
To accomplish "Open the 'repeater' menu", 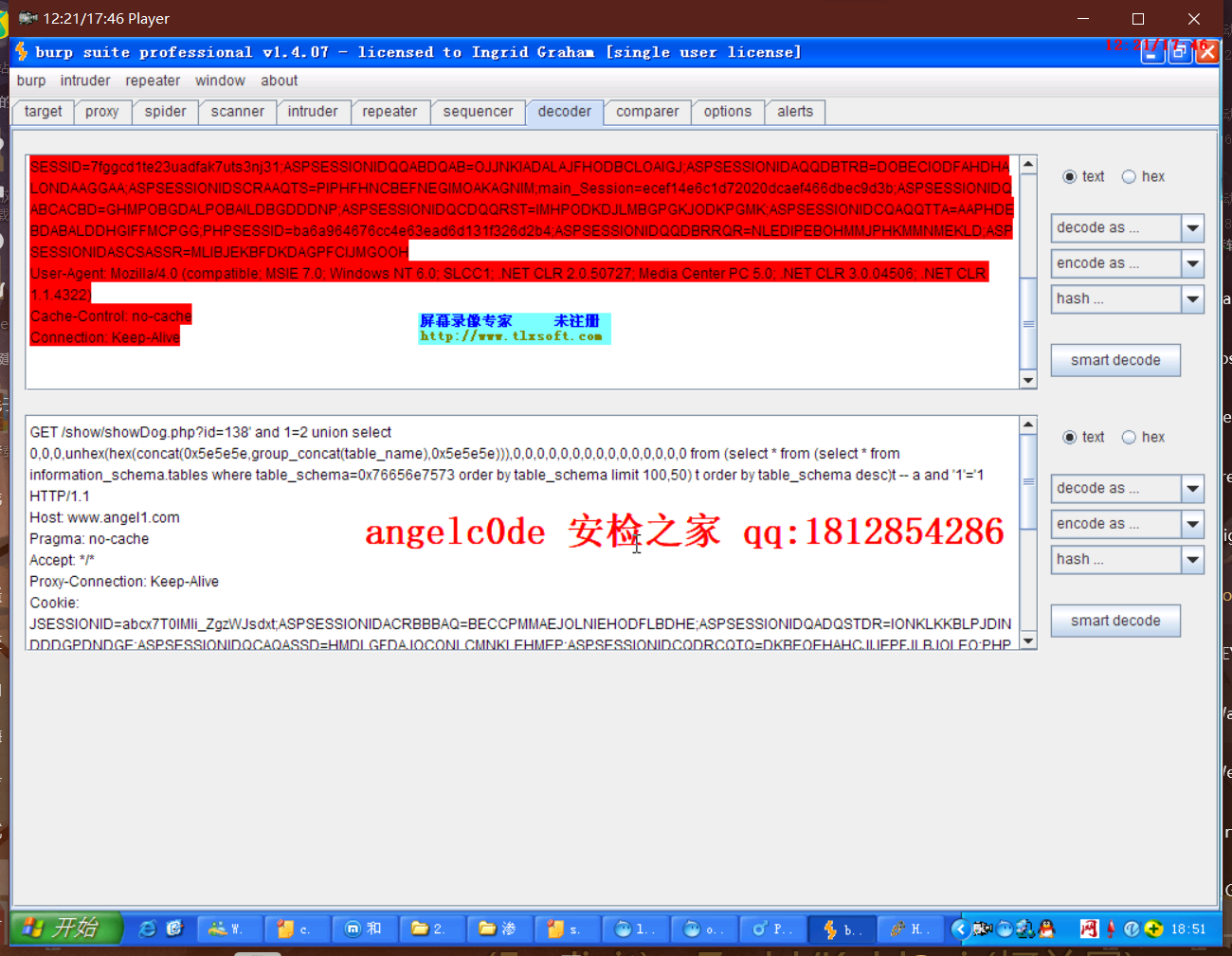I will 153,81.
